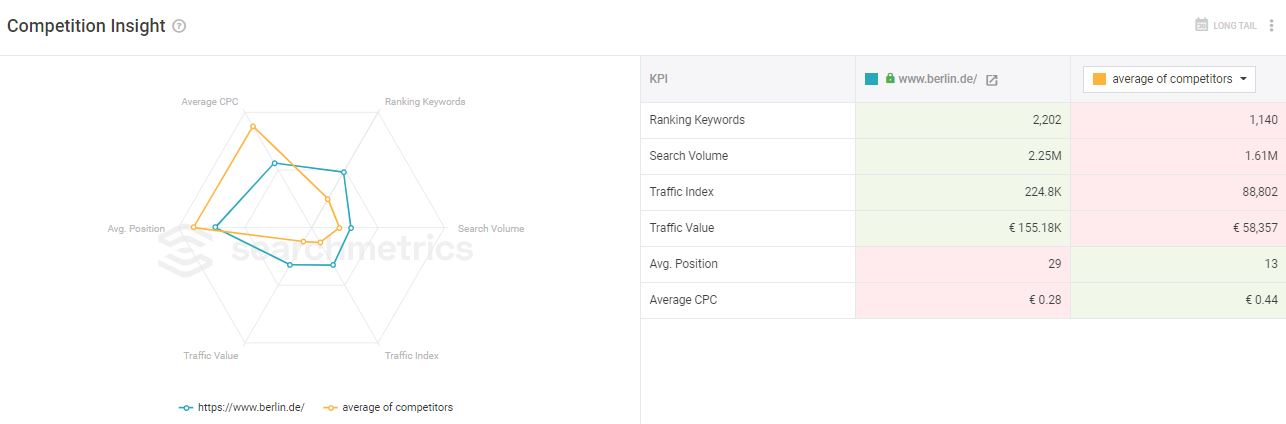Click orange Average CPC point on radar
This screenshot has height=424, width=1286.
pos(253,126)
